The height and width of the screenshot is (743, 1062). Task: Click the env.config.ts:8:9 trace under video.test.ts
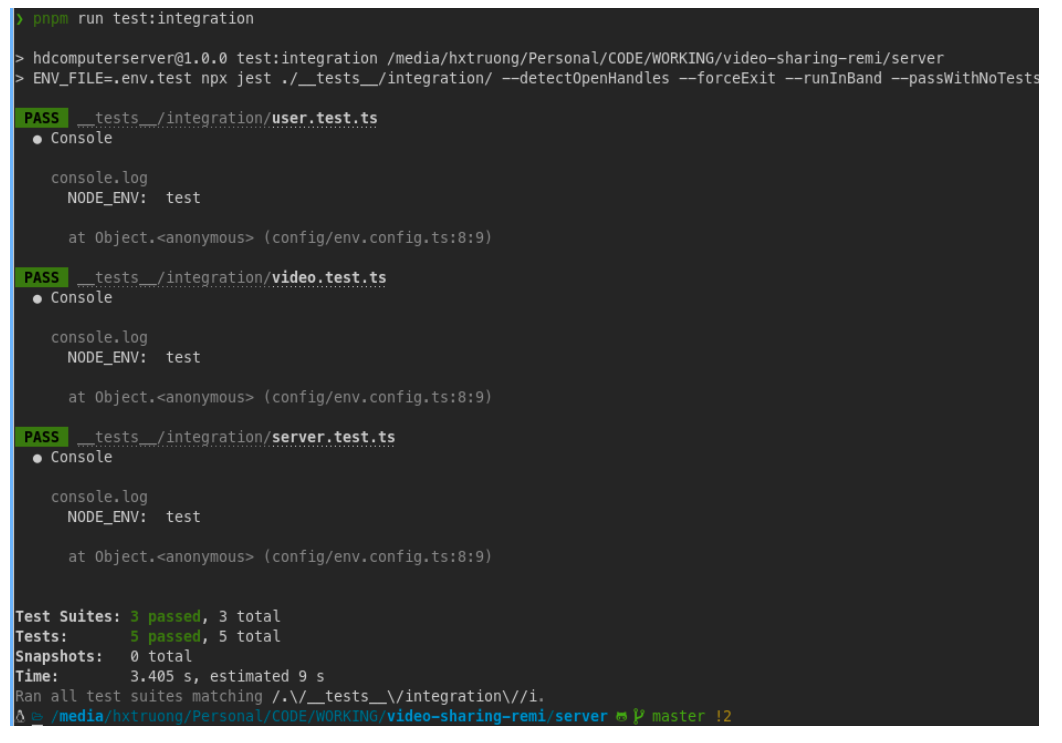(280, 398)
